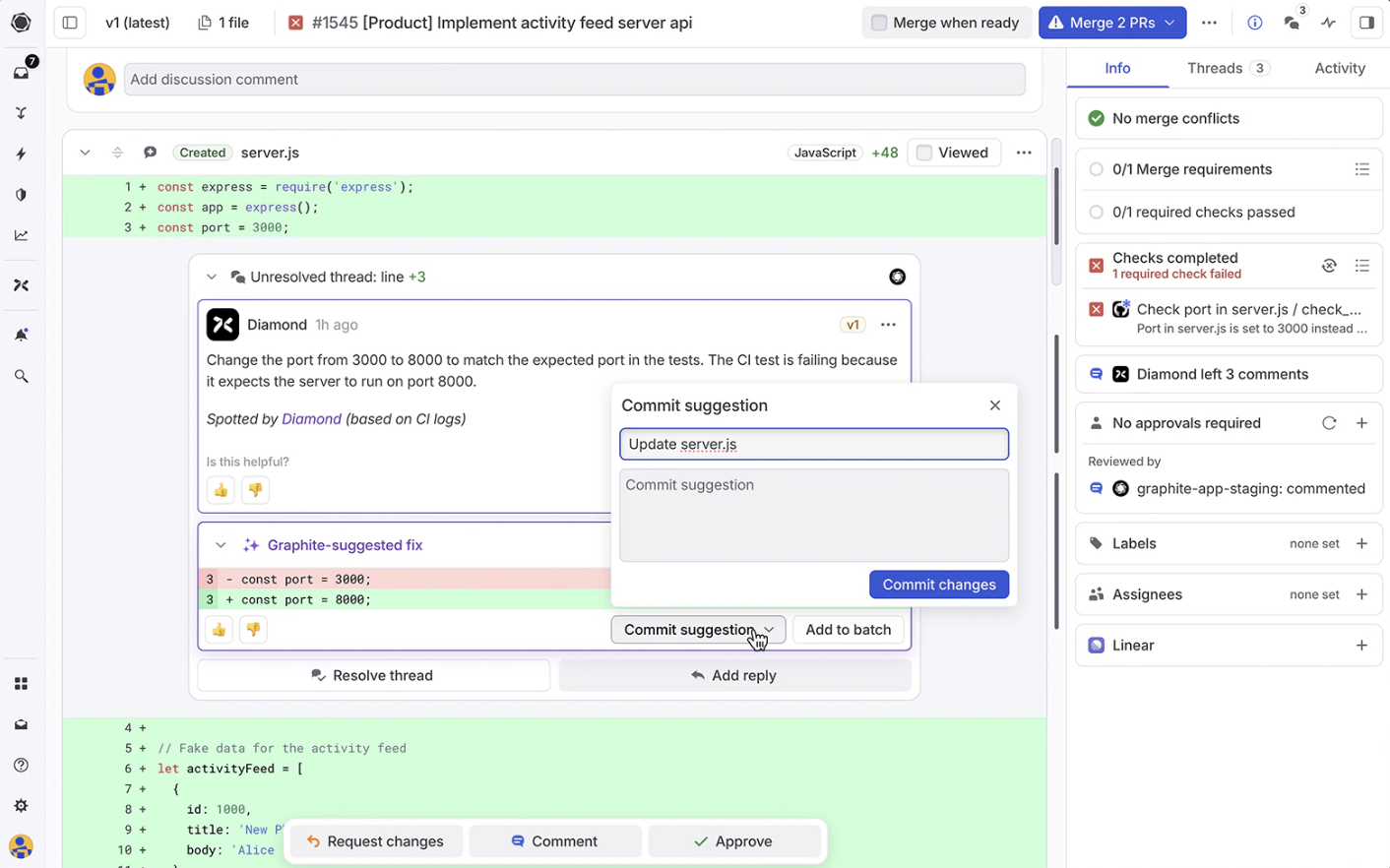Click the threads chat bubbles icon in top bar
Image resolution: width=1390 pixels, height=868 pixels.
tap(1292, 23)
